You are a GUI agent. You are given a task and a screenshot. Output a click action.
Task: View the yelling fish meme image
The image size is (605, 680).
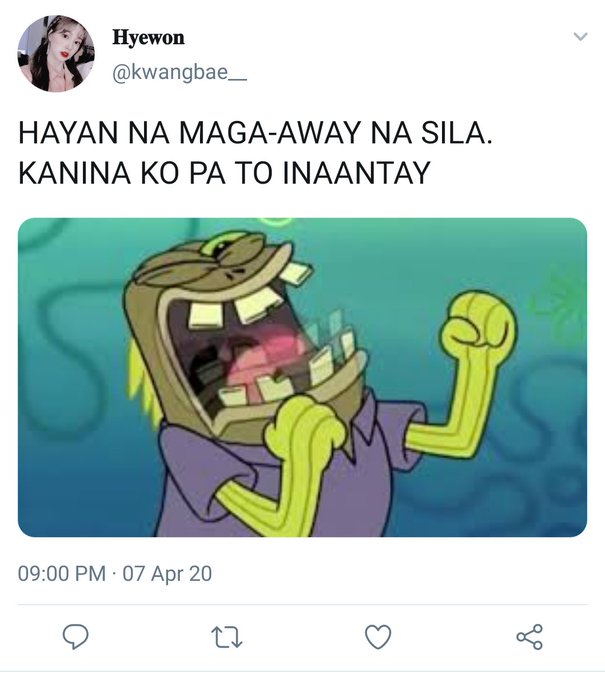click(x=302, y=377)
